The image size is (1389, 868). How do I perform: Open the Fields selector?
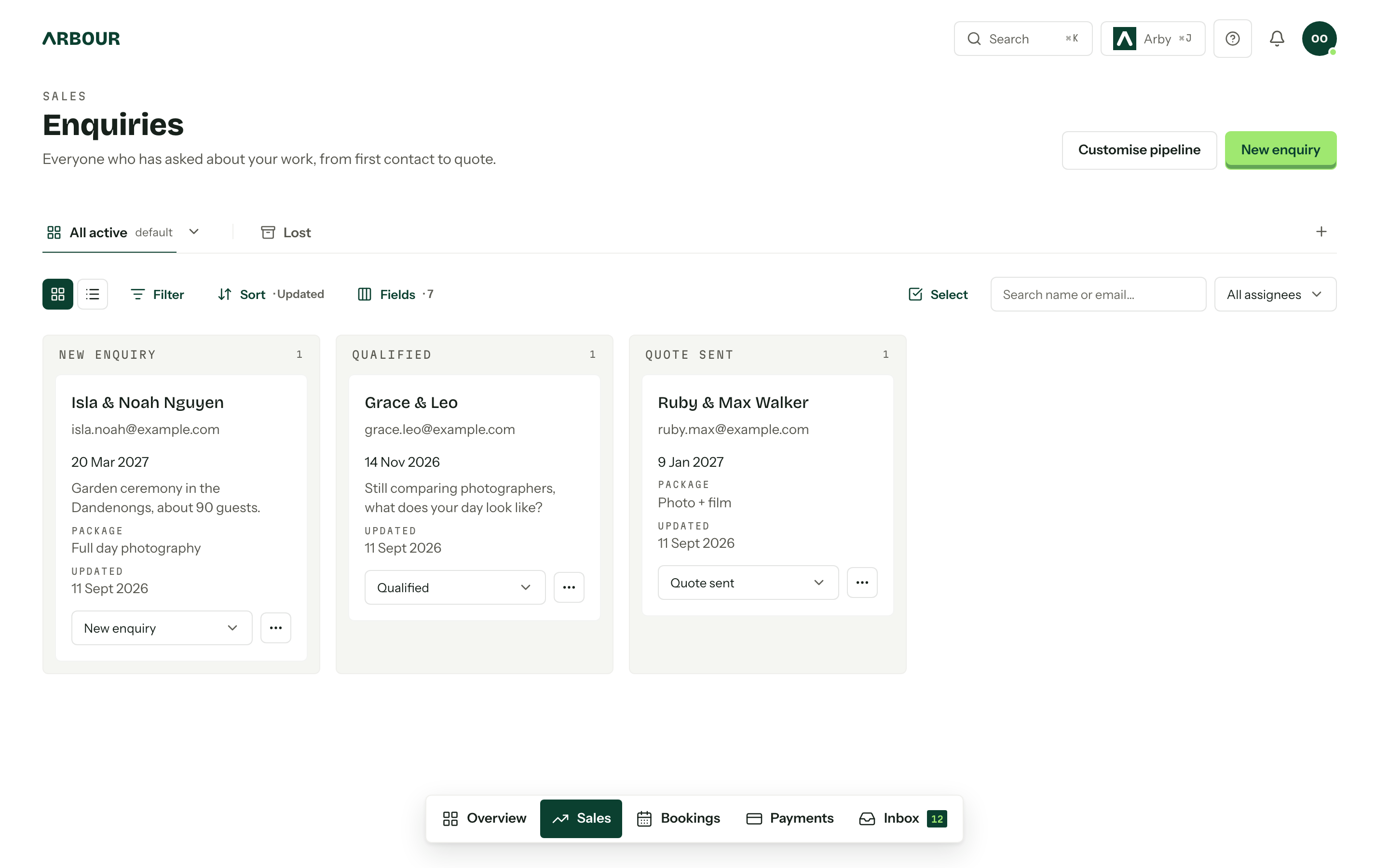(x=395, y=295)
